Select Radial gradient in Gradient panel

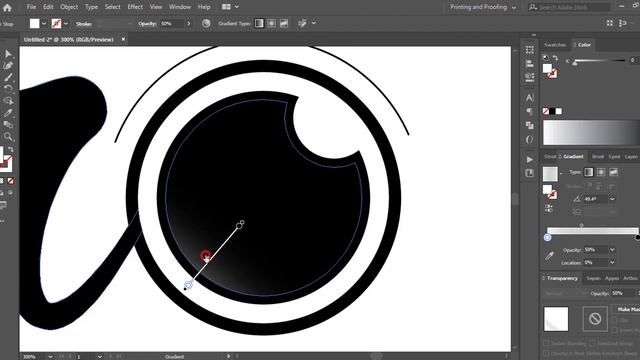coord(601,172)
